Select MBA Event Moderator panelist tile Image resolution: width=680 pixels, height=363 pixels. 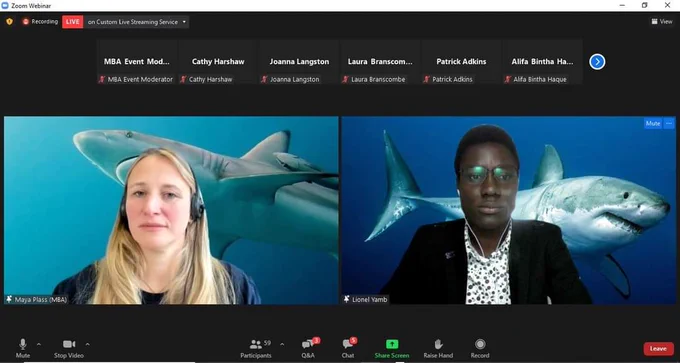tap(137, 62)
